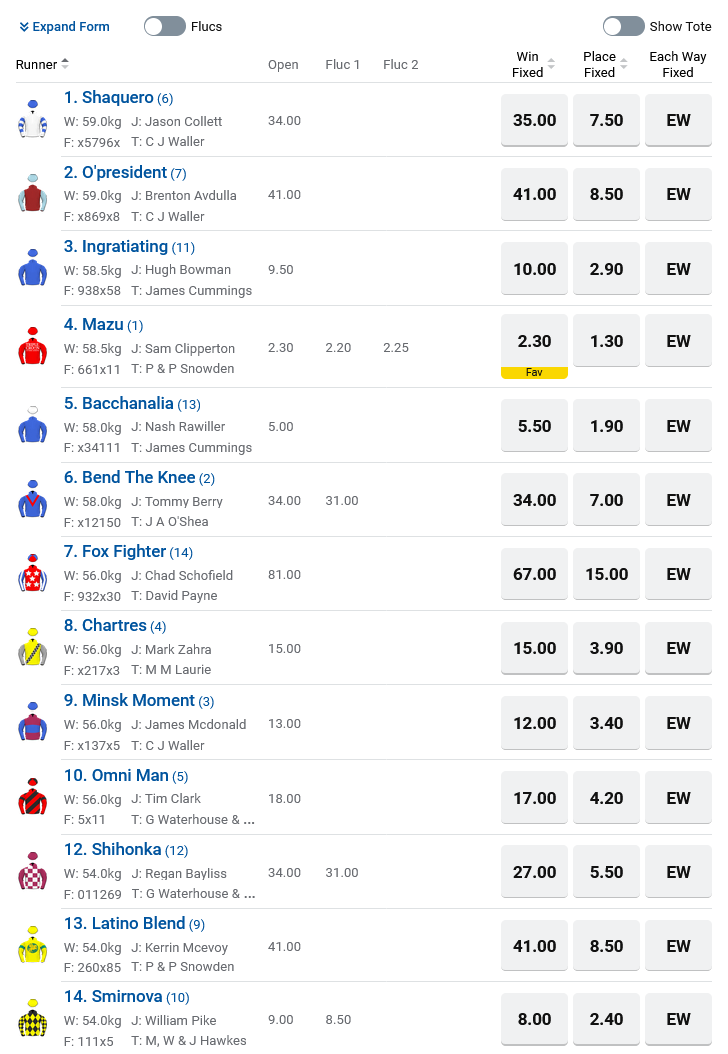Open Minsk Moment runner link

pyautogui.click(x=138, y=700)
